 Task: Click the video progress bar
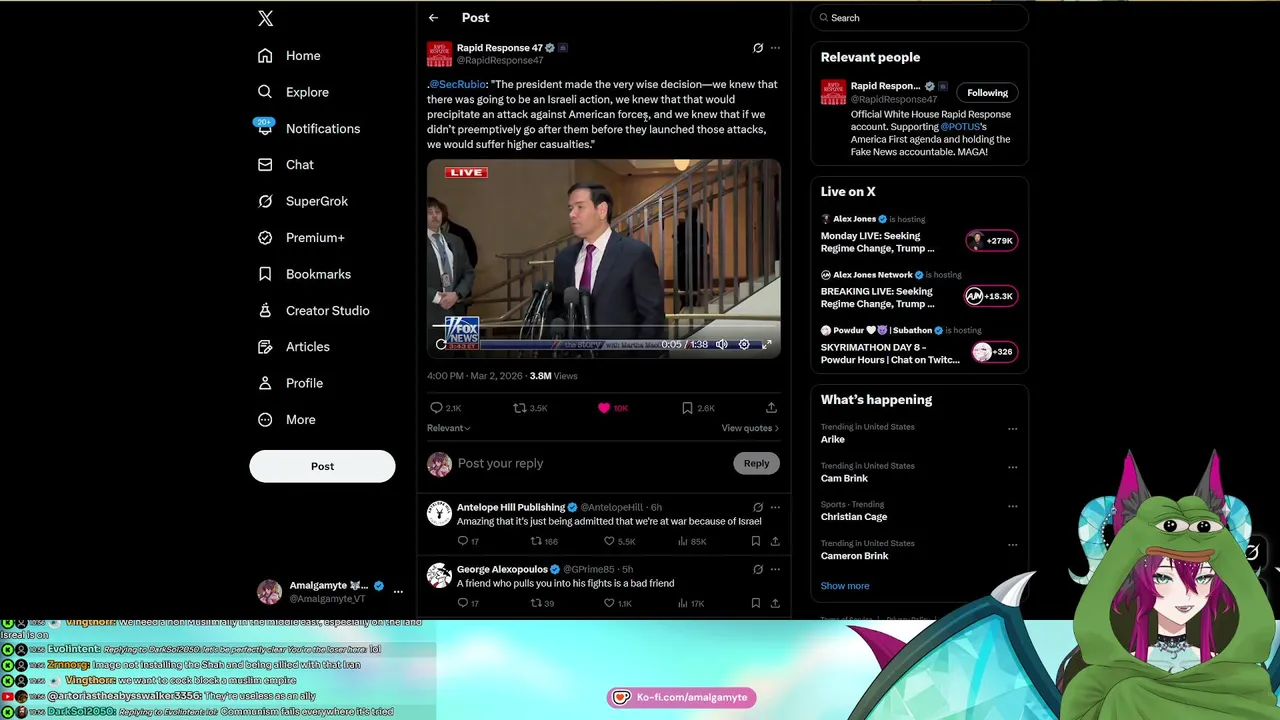coord(604,326)
